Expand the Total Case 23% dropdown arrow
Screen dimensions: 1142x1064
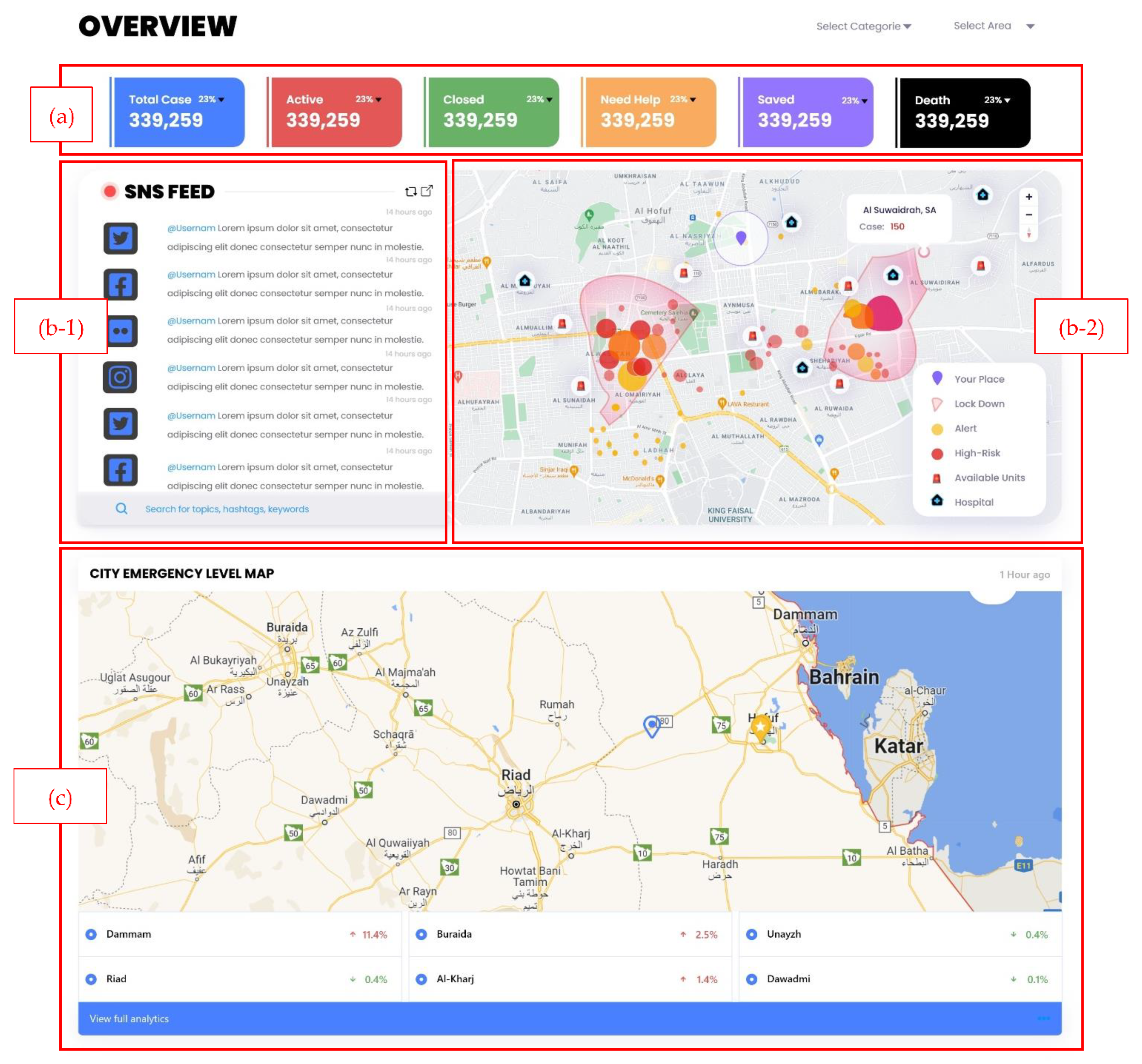coord(222,100)
